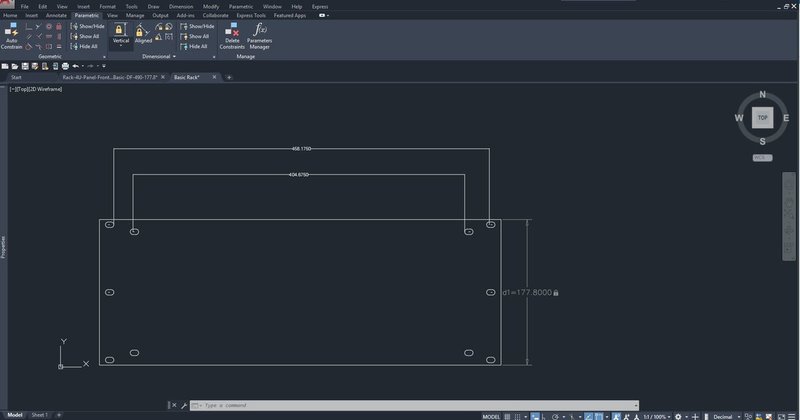Click Hide All in the Geometric panel
The height and width of the screenshot is (420, 800).
86,46
